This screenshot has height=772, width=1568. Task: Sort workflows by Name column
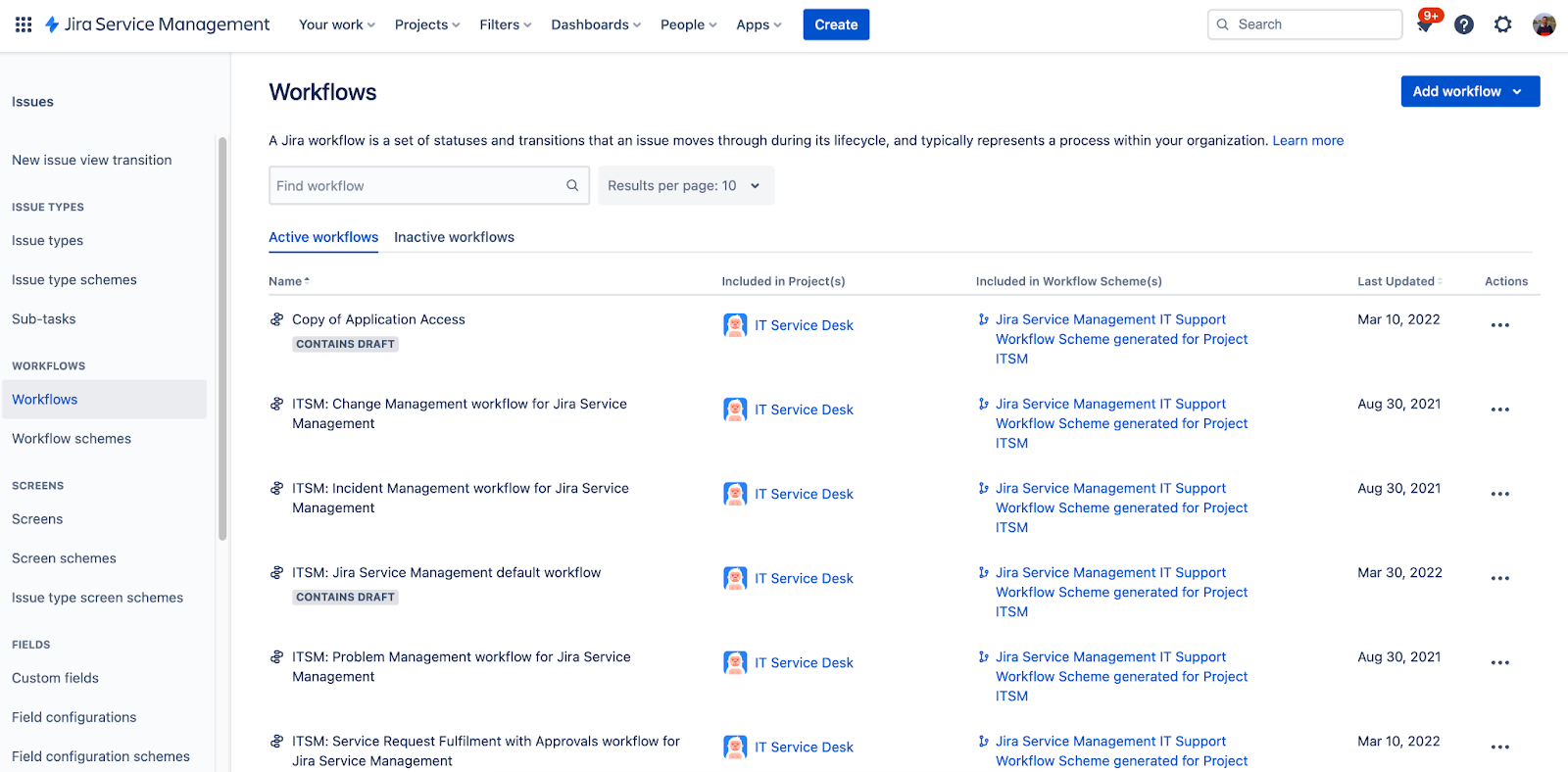click(289, 281)
